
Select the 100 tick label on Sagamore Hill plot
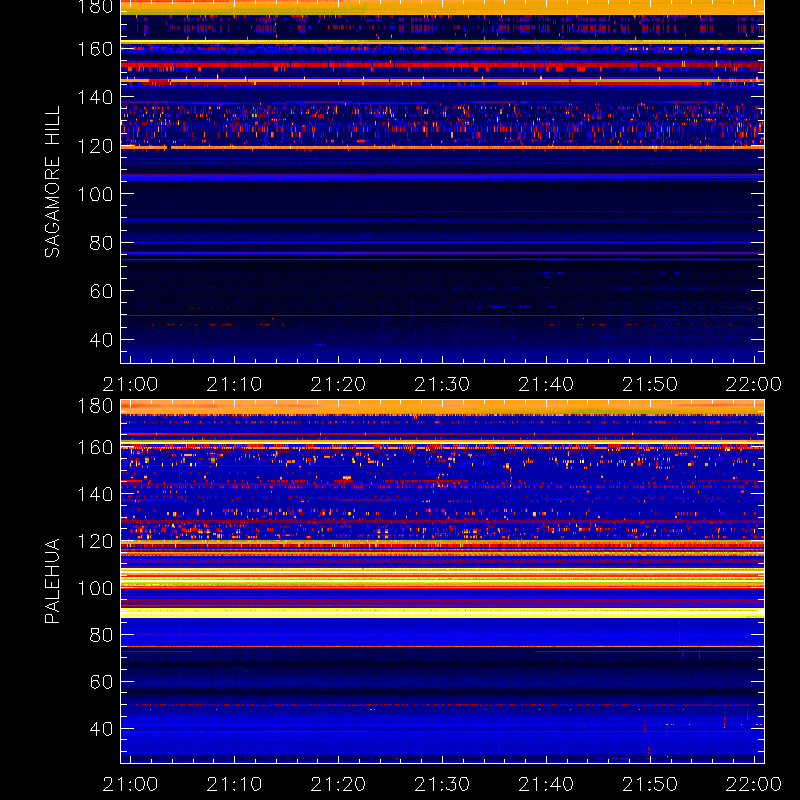(95, 194)
